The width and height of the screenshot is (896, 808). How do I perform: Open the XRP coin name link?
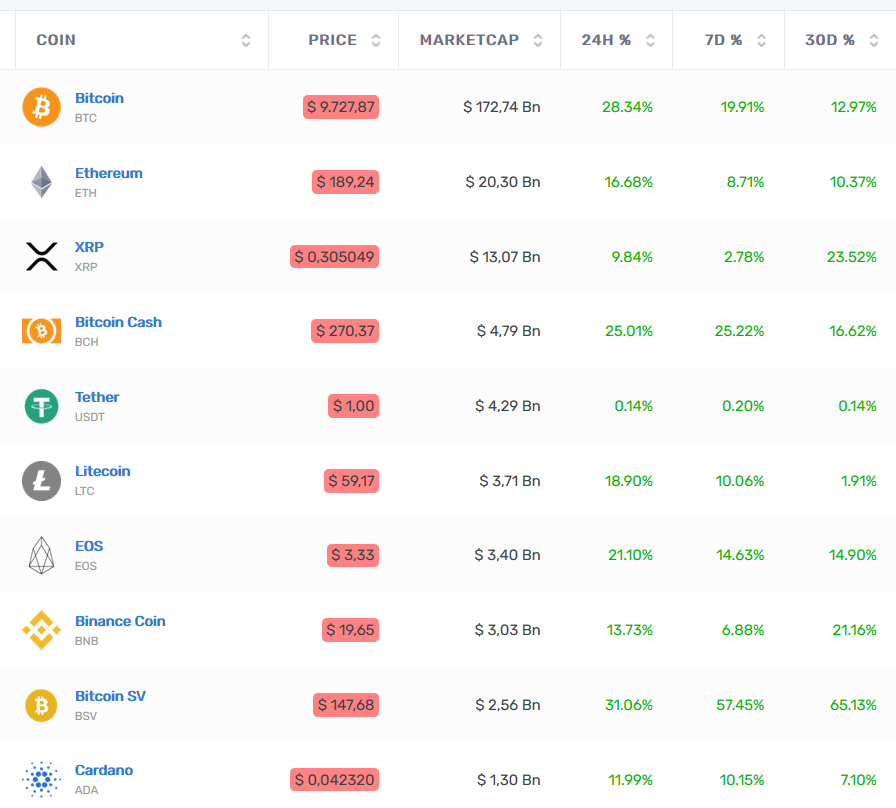tap(89, 247)
